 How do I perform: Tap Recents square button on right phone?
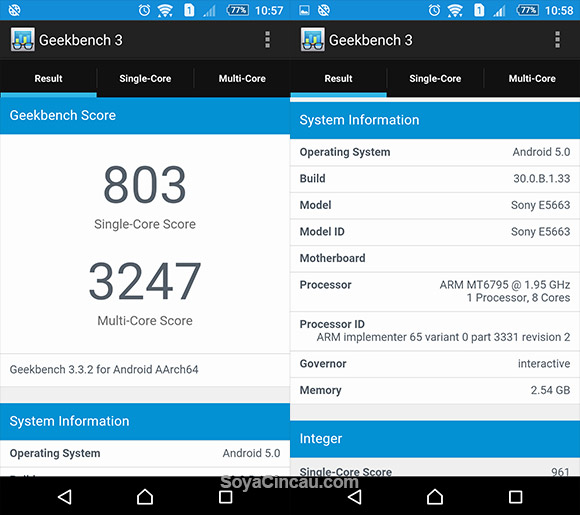515,497
